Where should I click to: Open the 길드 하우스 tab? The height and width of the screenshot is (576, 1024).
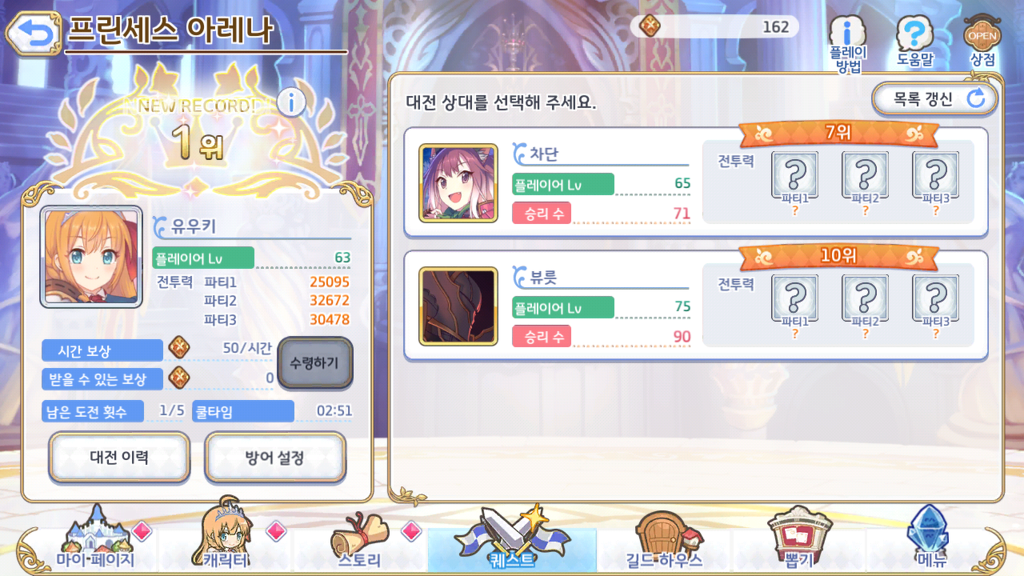click(x=664, y=540)
